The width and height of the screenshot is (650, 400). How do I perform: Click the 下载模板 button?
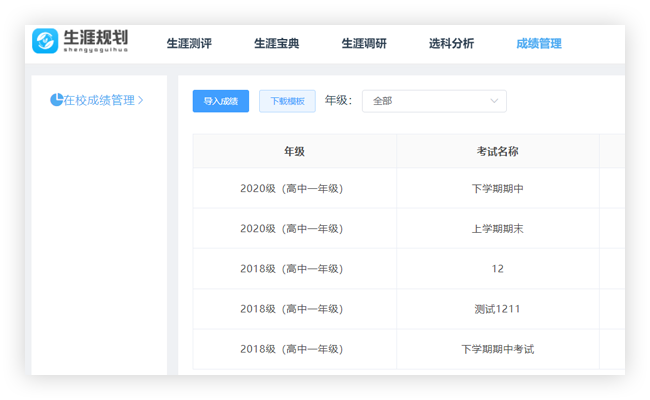(x=287, y=101)
